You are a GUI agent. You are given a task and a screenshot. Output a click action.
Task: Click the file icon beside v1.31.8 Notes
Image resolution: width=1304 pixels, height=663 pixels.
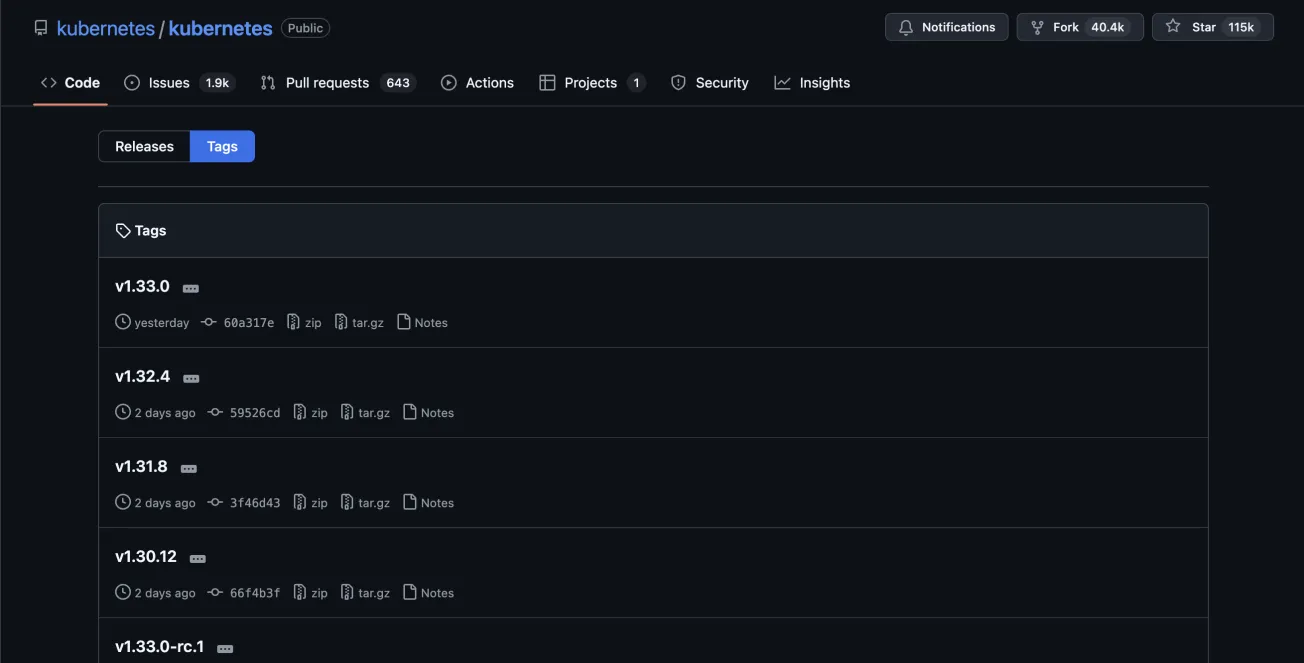click(410, 502)
